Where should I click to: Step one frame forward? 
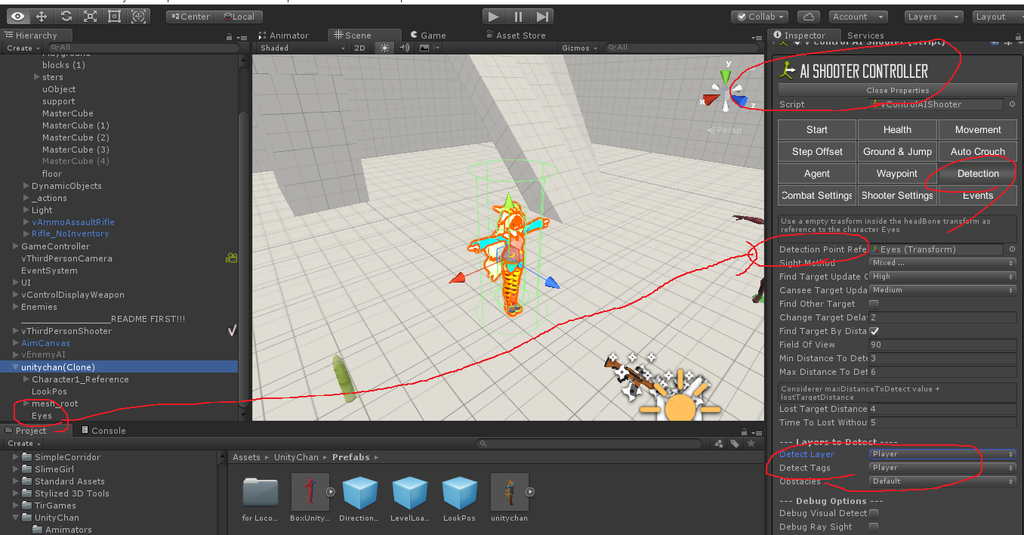pyautogui.click(x=542, y=16)
